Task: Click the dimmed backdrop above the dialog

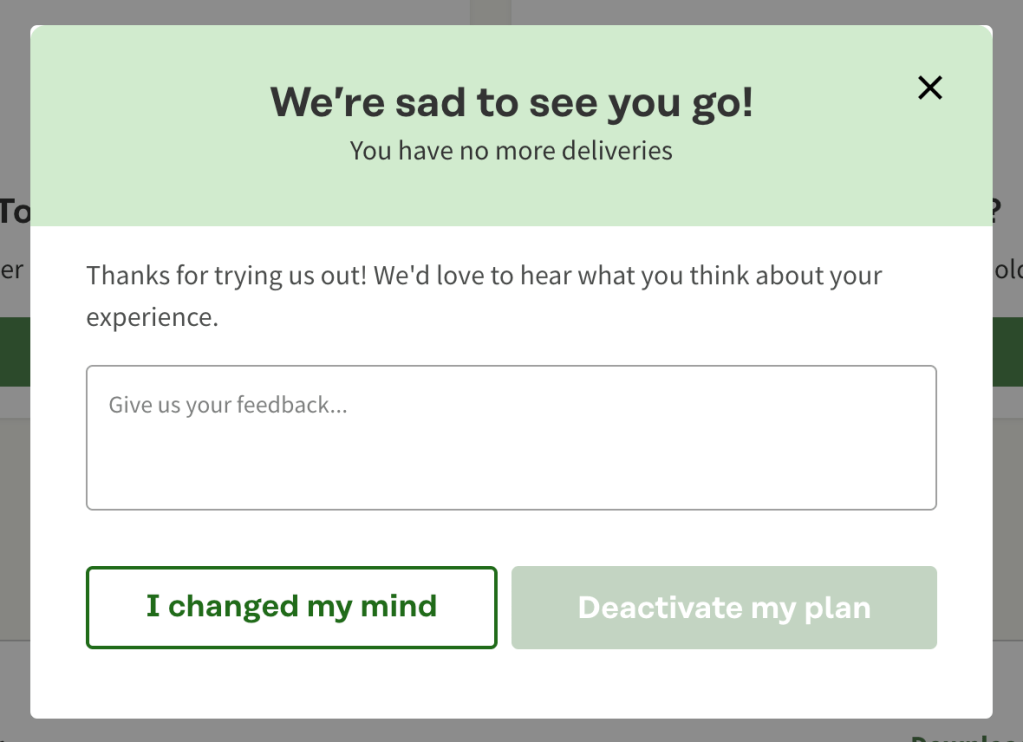Action: tap(250, 11)
